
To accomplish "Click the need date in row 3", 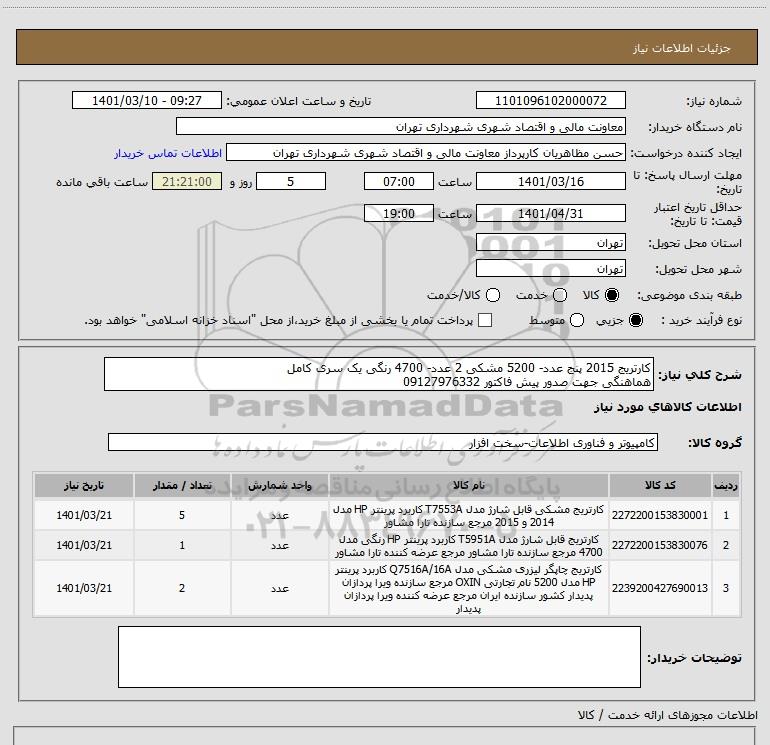I will 84,588.
